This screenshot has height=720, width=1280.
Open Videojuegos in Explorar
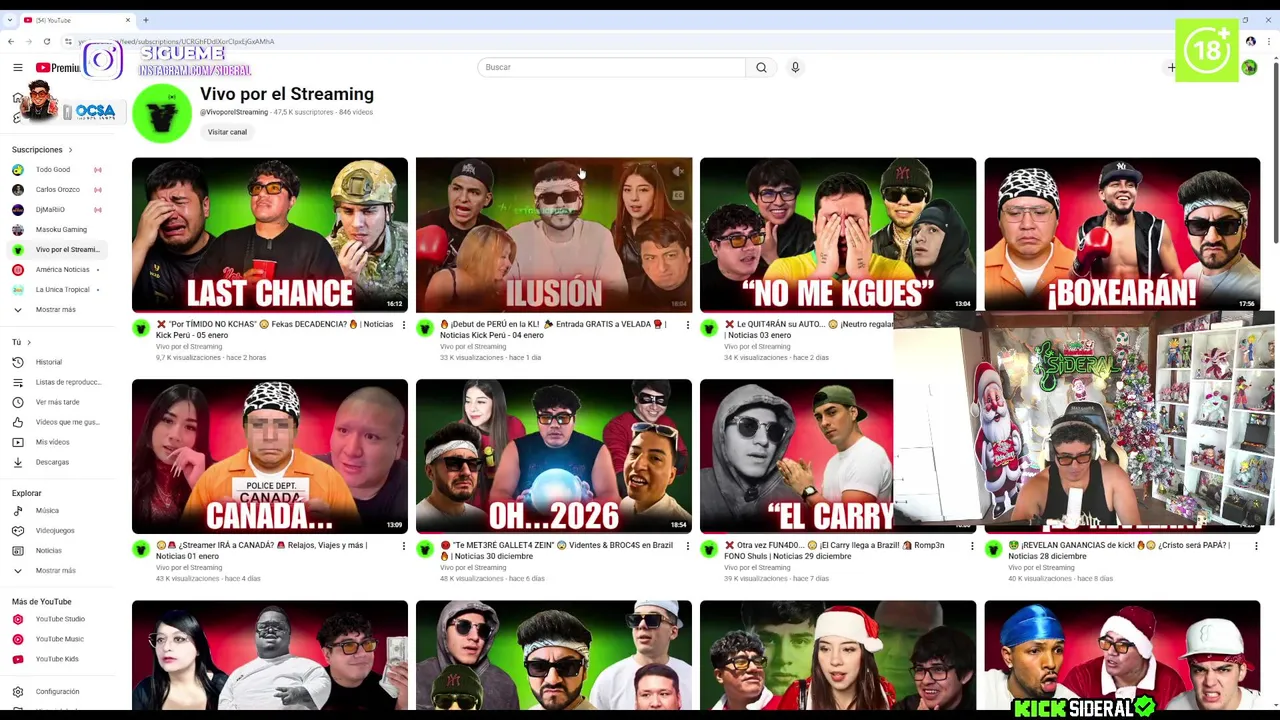[x=57, y=531]
